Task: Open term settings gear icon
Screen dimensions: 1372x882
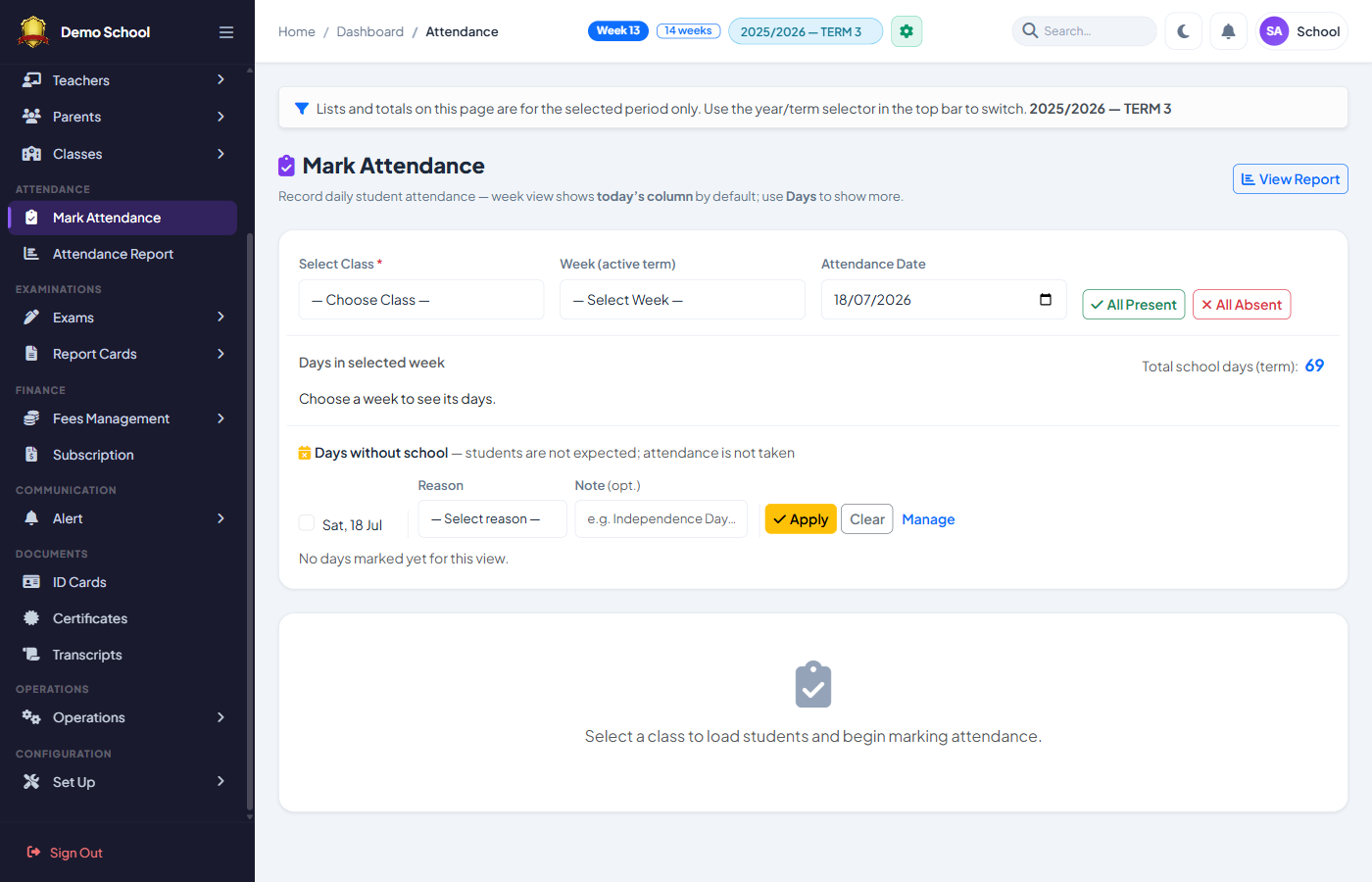Action: 906,31
